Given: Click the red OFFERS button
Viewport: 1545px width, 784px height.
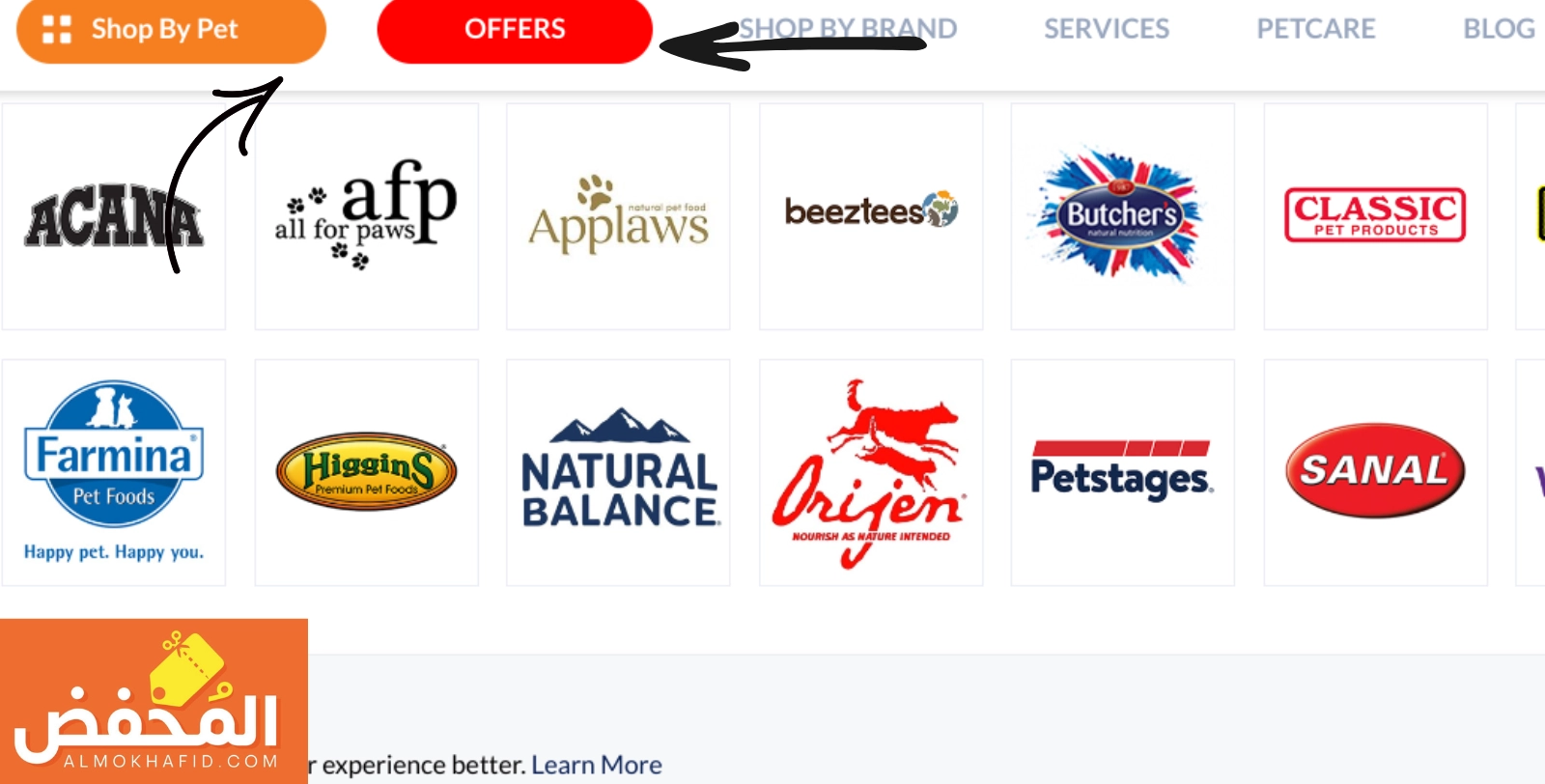Looking at the screenshot, I should coord(515,30).
